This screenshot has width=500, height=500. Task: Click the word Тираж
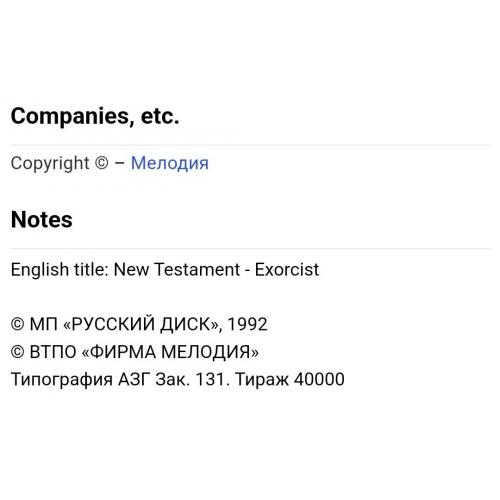pyautogui.click(x=262, y=380)
